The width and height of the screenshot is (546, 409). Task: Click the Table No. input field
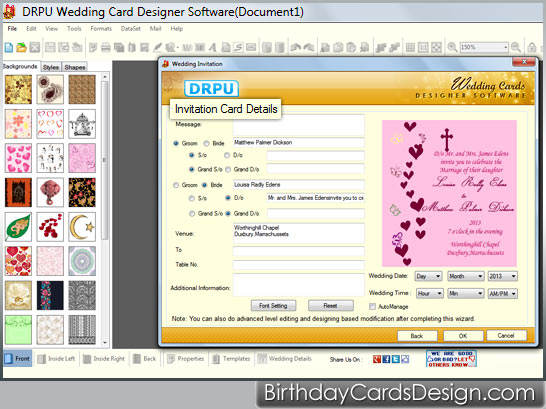(299, 265)
